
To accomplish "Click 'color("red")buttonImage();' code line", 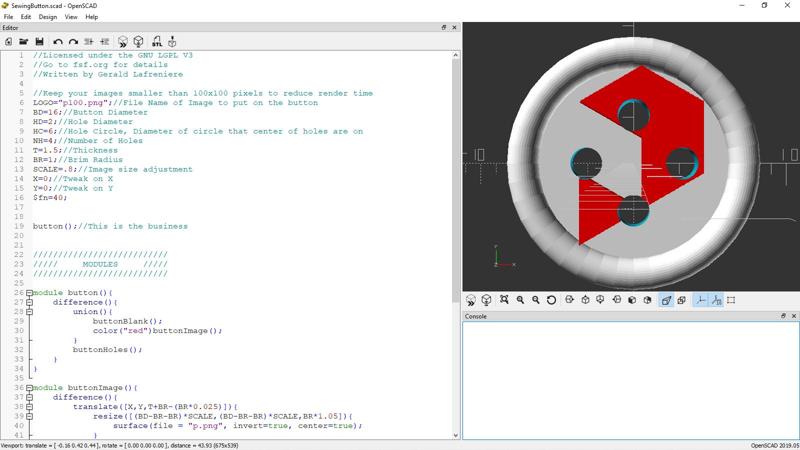I will click(x=158, y=331).
